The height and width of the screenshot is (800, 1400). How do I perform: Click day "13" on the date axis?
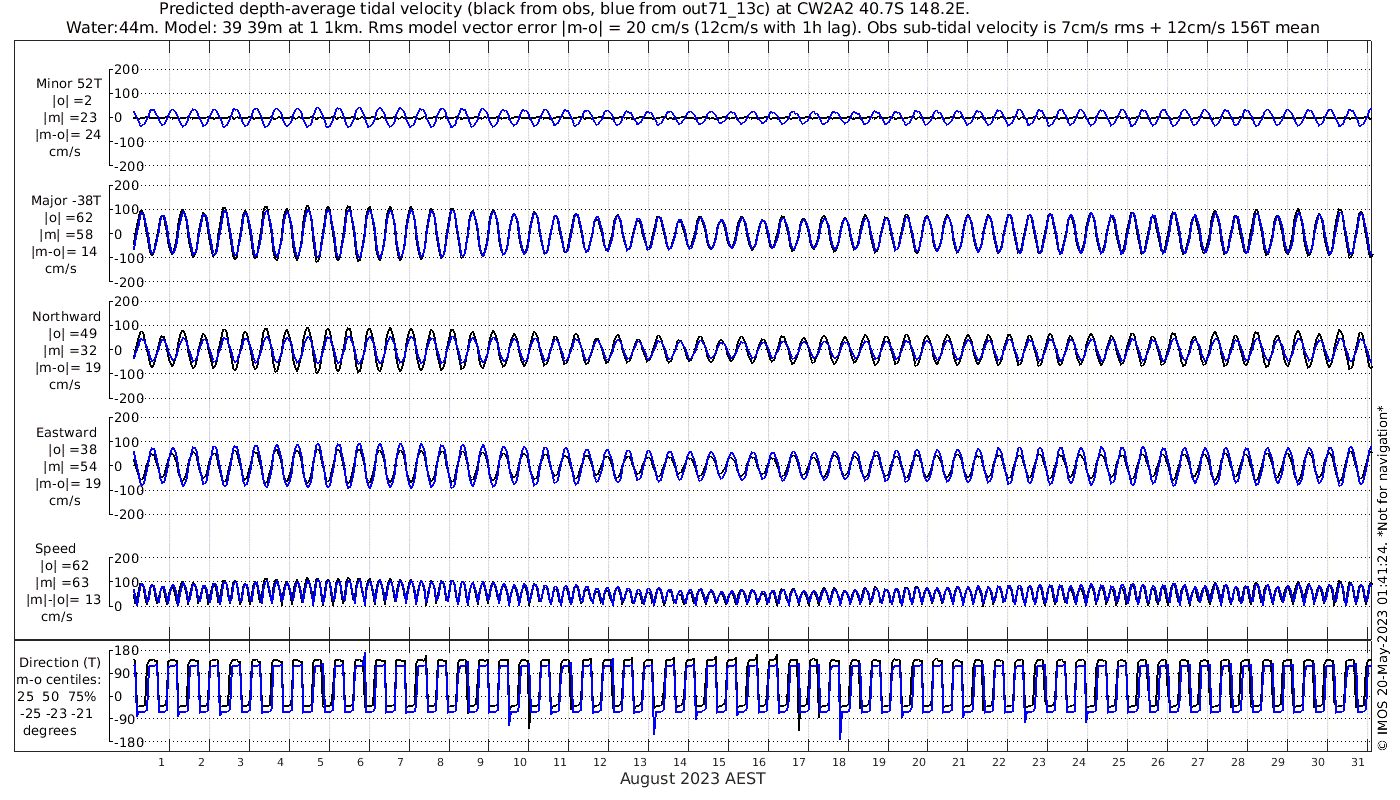[x=640, y=762]
